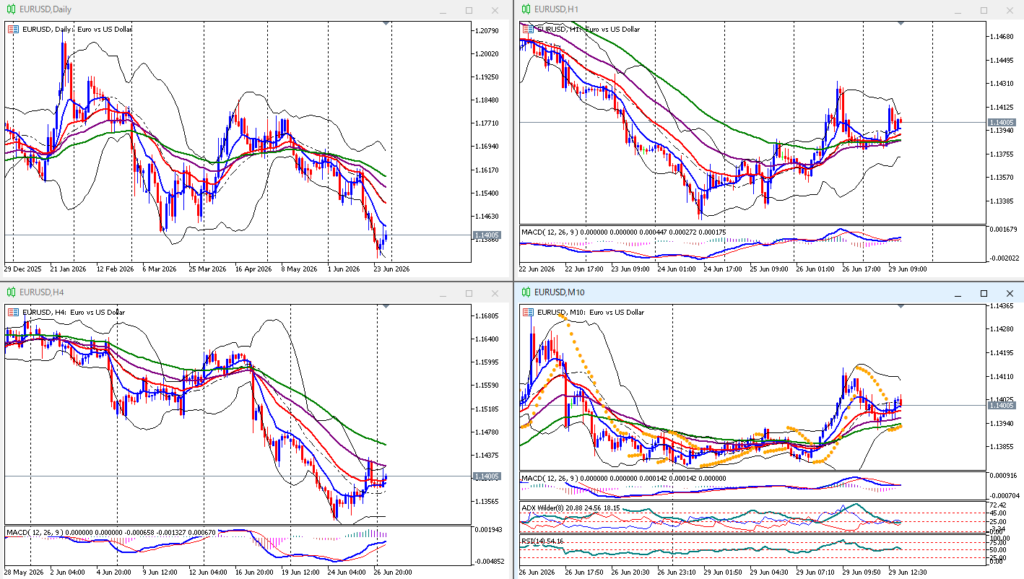Click the 'EURUSD, Daily: Euro vs US Dollar' chart caption
Screen dimensions: 1024x579
[x=77, y=29]
